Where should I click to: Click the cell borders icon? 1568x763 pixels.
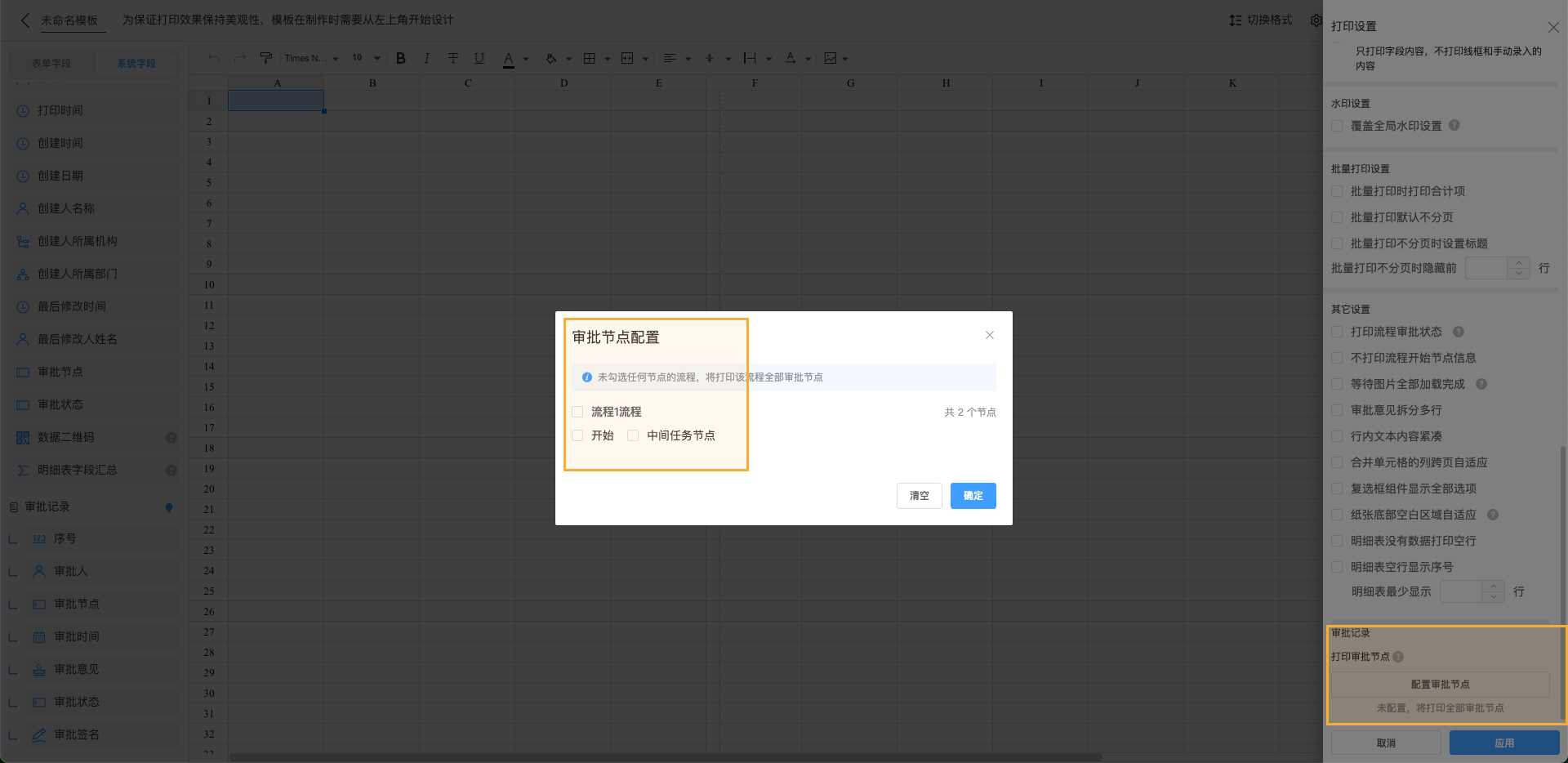589,58
